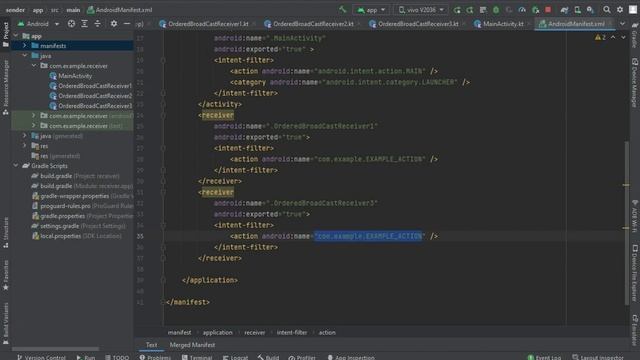Image resolution: width=640 pixels, height=360 pixels.
Task: Click the receiver breadcrumb item
Action: 254,333
